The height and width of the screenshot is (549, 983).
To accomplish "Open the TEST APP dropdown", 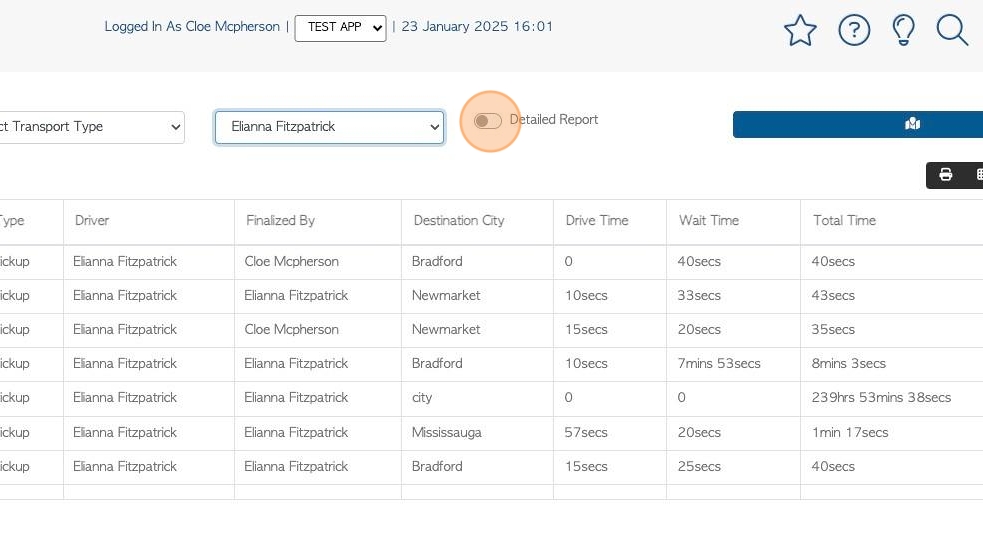I will pyautogui.click(x=340, y=28).
